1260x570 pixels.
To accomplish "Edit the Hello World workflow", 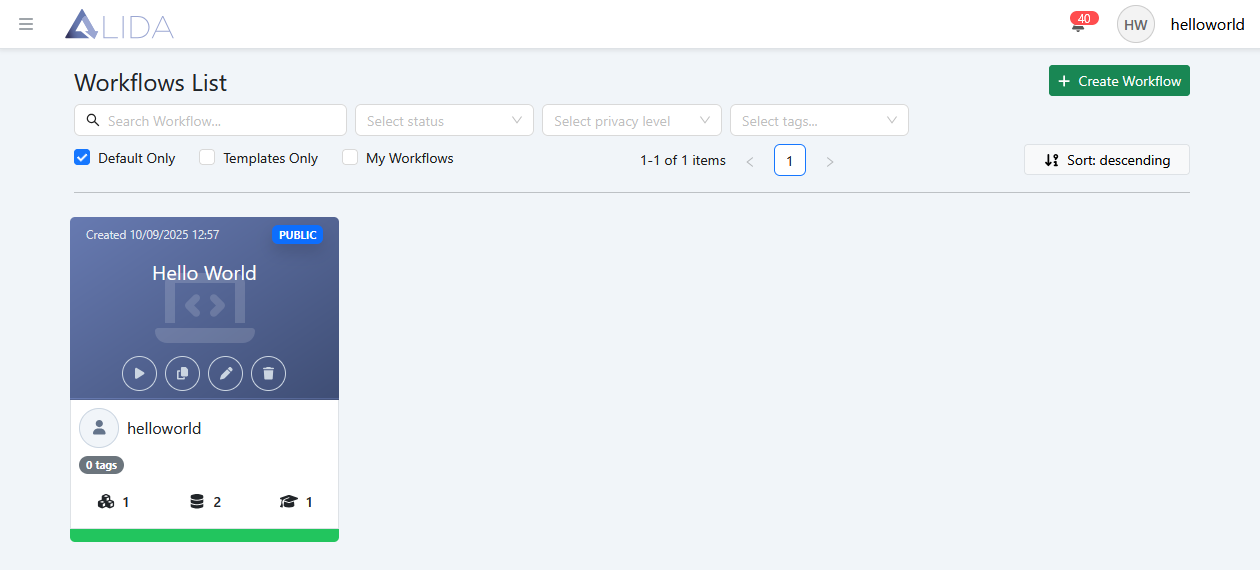I will (226, 373).
